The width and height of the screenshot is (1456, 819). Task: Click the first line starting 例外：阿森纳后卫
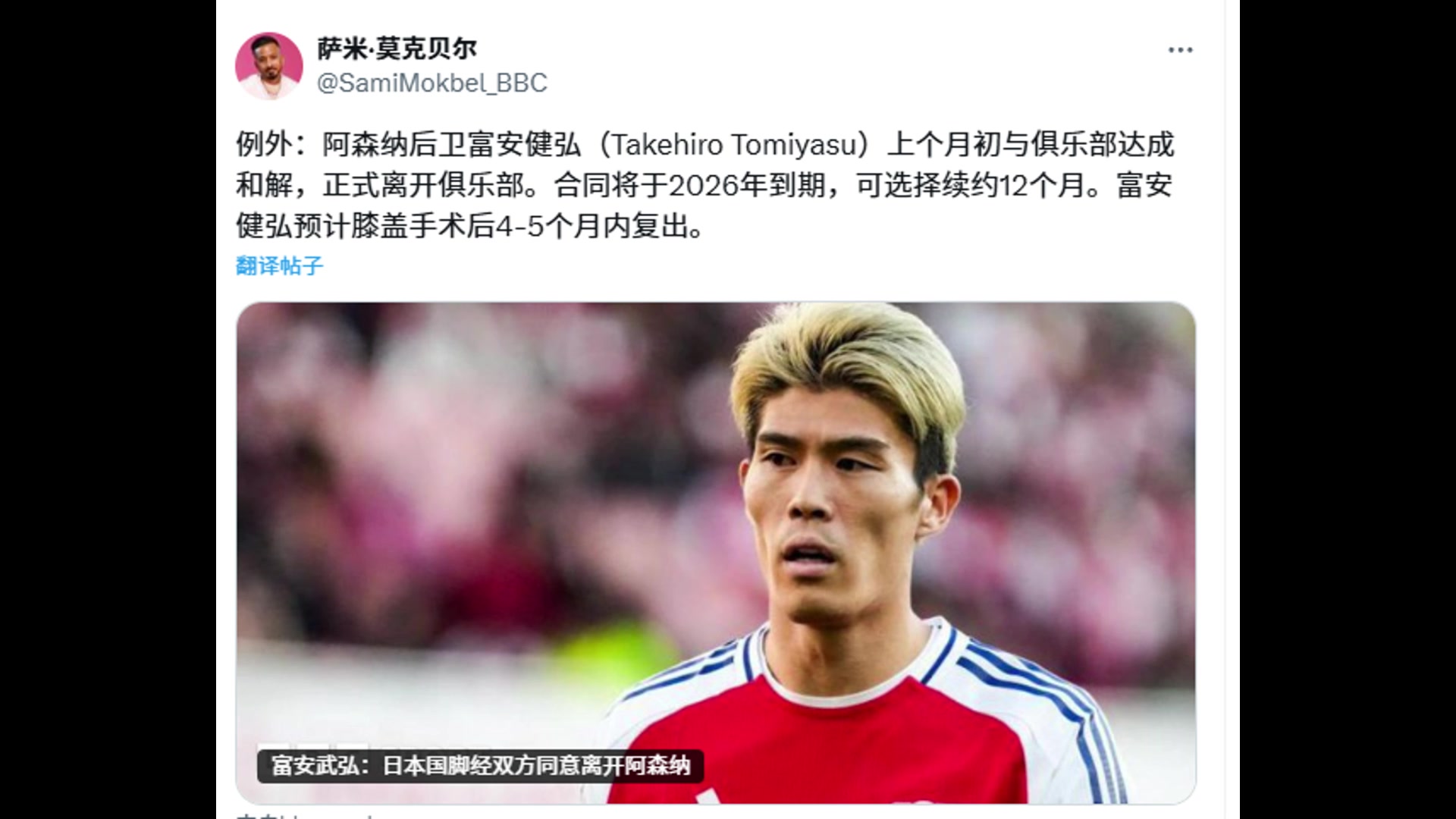705,144
